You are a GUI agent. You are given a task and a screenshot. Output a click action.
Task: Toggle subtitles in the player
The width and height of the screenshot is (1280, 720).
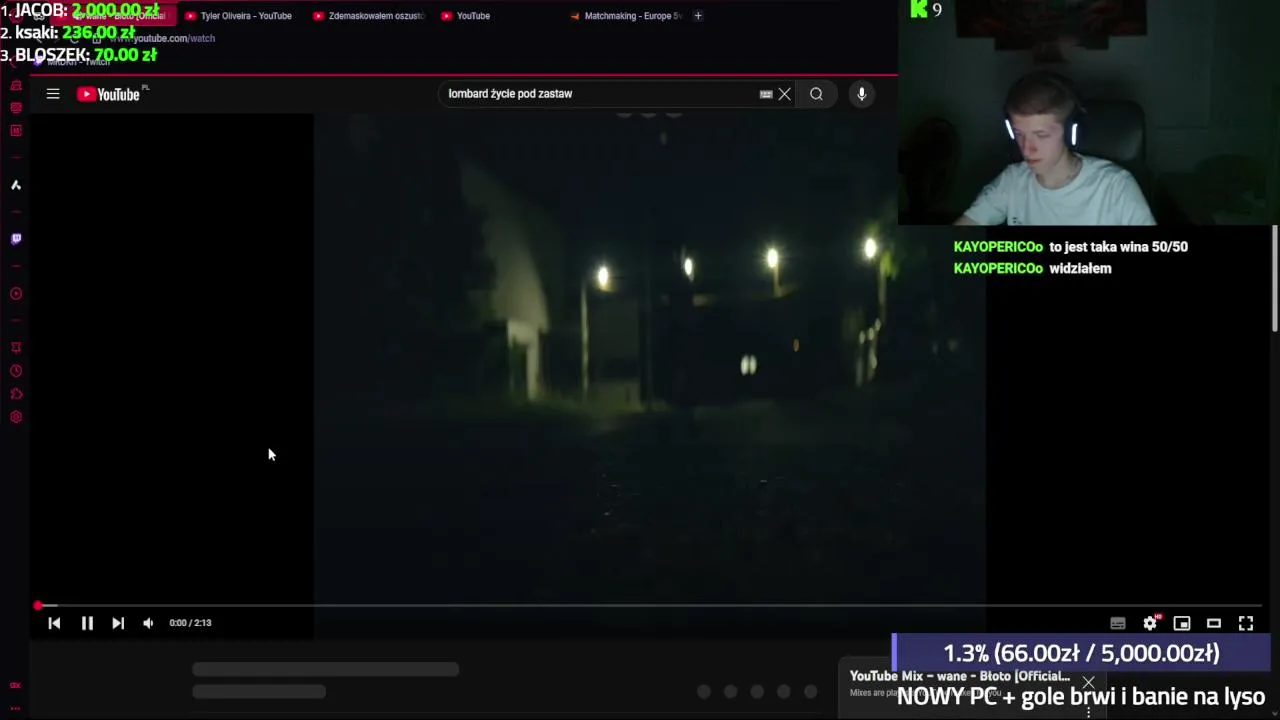point(1118,623)
